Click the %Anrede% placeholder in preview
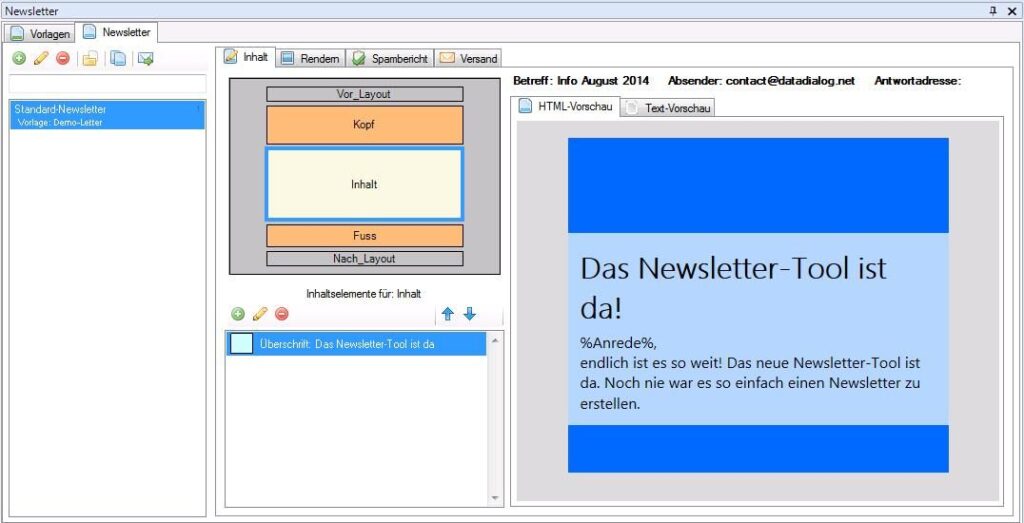This screenshot has width=1024, height=523. (618, 343)
